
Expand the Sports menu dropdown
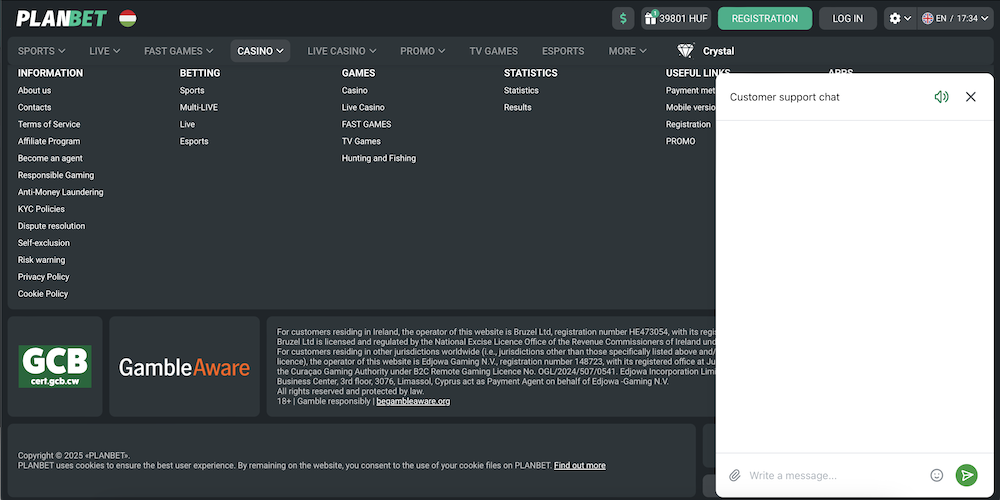pyautogui.click(x=42, y=51)
